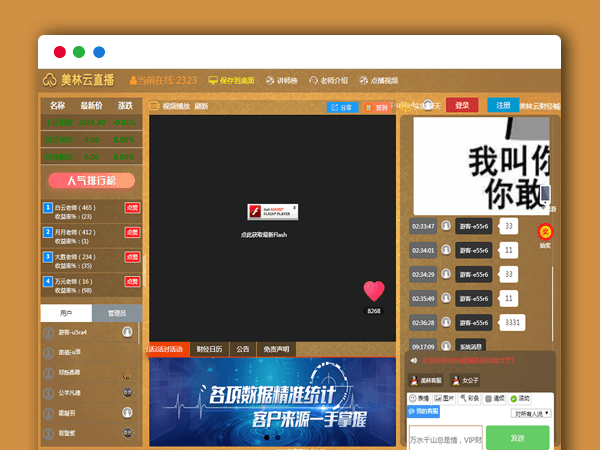Switch to the 管理员 admin tab

coord(117,313)
